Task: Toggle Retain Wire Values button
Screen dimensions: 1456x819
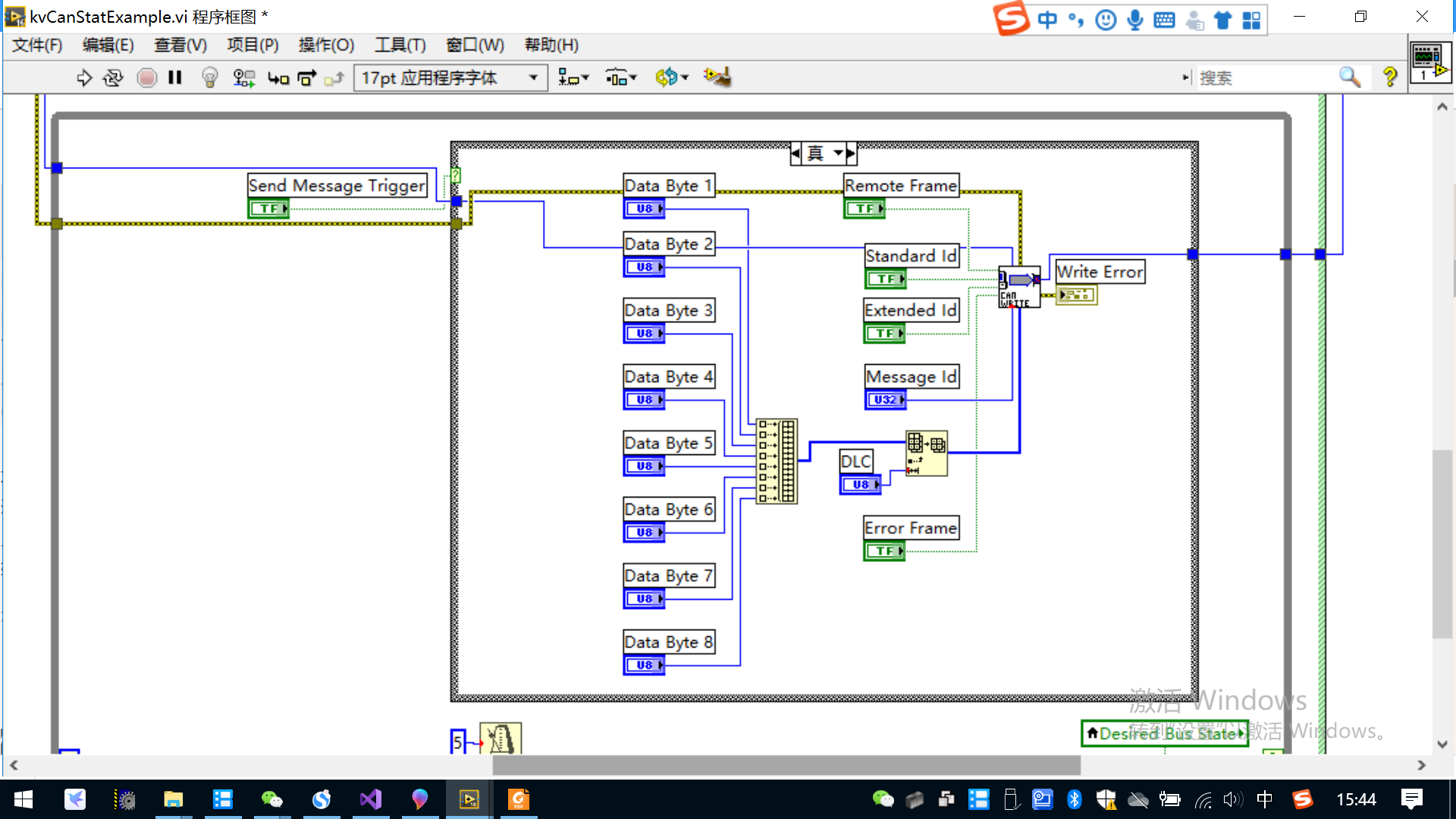Action: (x=243, y=77)
